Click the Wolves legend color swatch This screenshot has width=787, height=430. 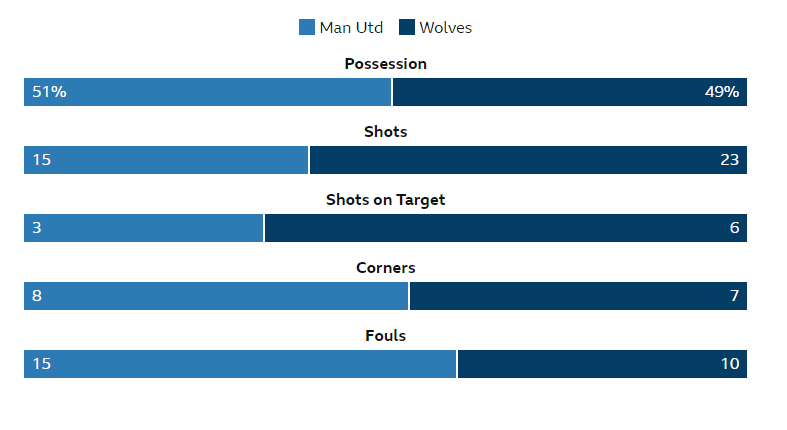[x=407, y=28]
